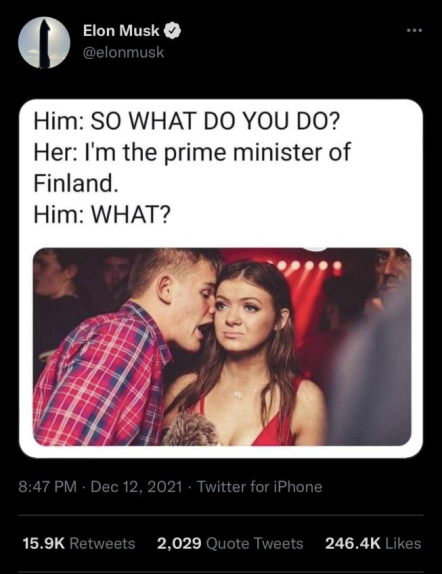Click the man in the plaid shirt

(121, 351)
